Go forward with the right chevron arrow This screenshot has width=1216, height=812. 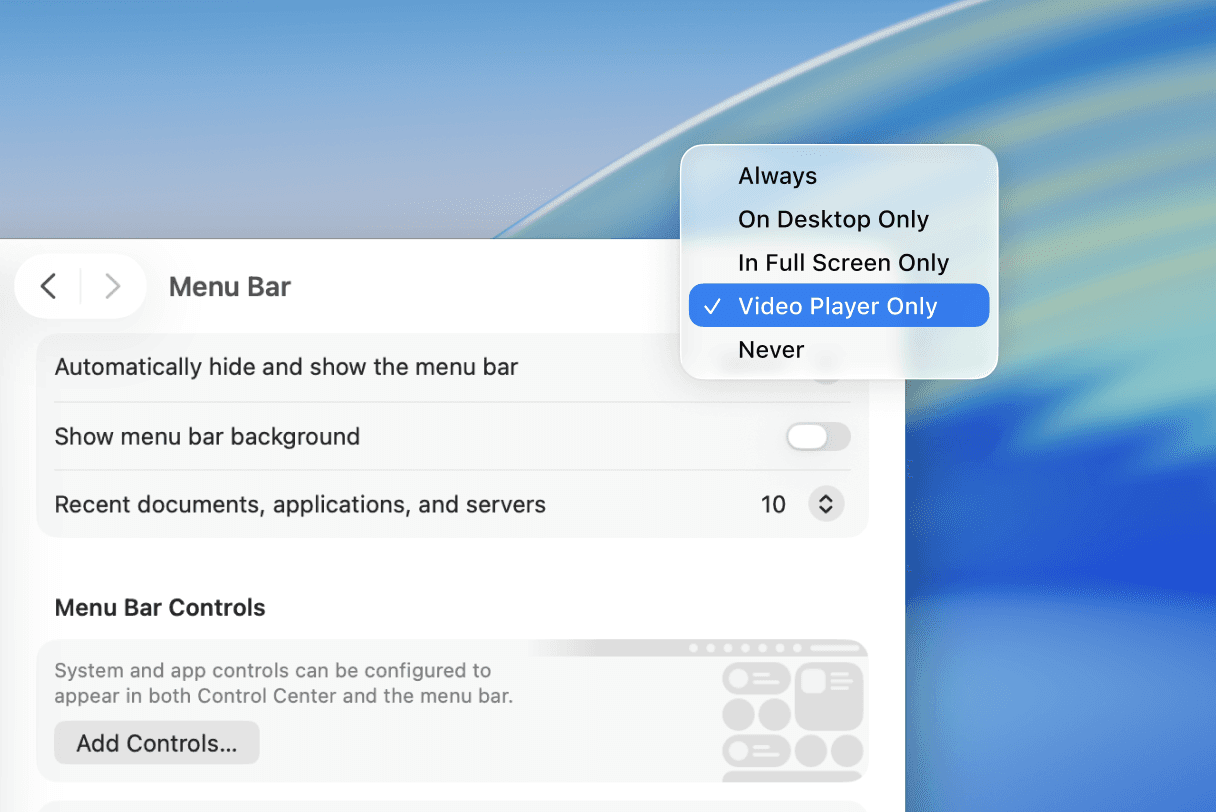pyautogui.click(x=112, y=287)
